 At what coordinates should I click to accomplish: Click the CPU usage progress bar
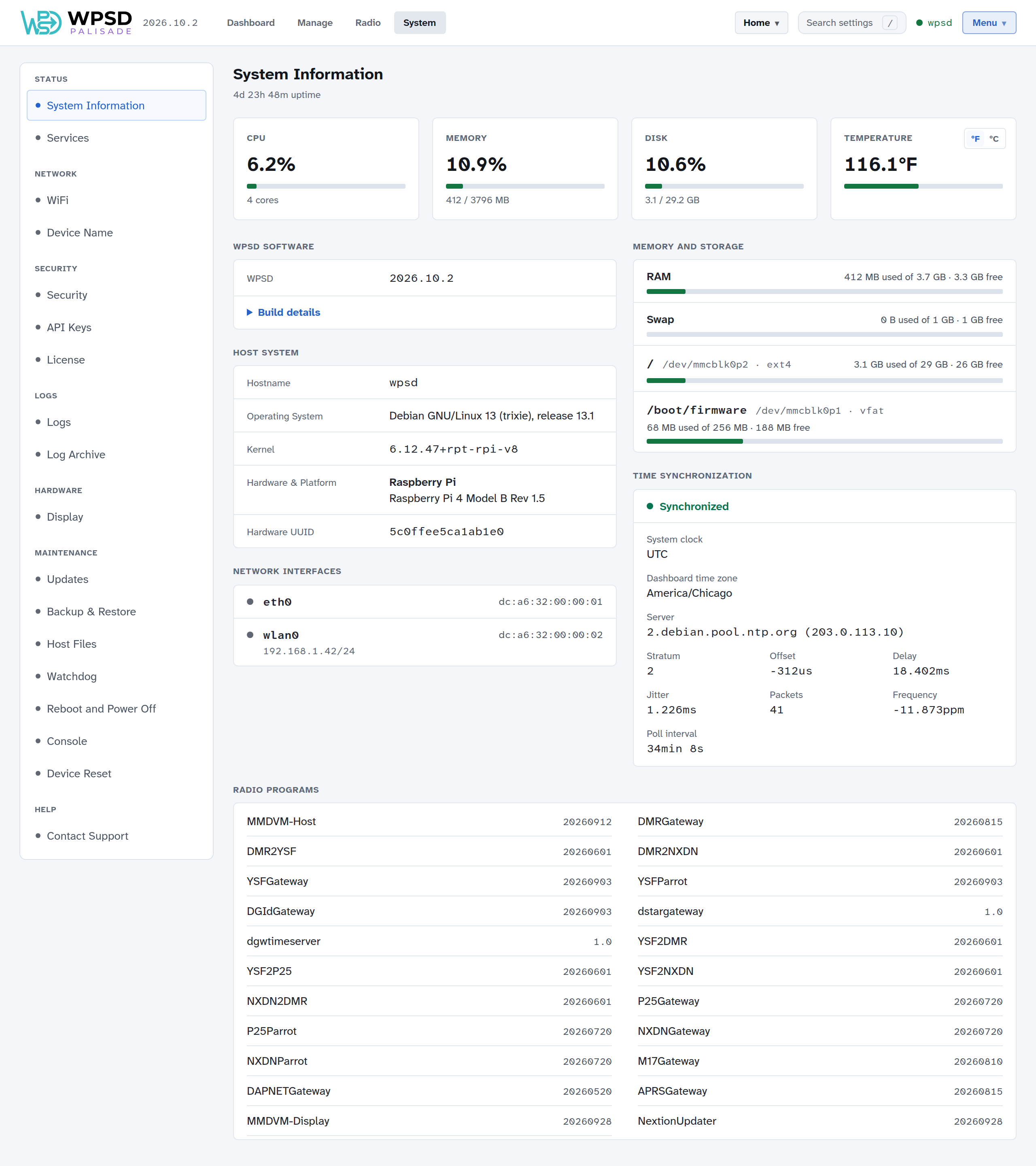pos(326,186)
